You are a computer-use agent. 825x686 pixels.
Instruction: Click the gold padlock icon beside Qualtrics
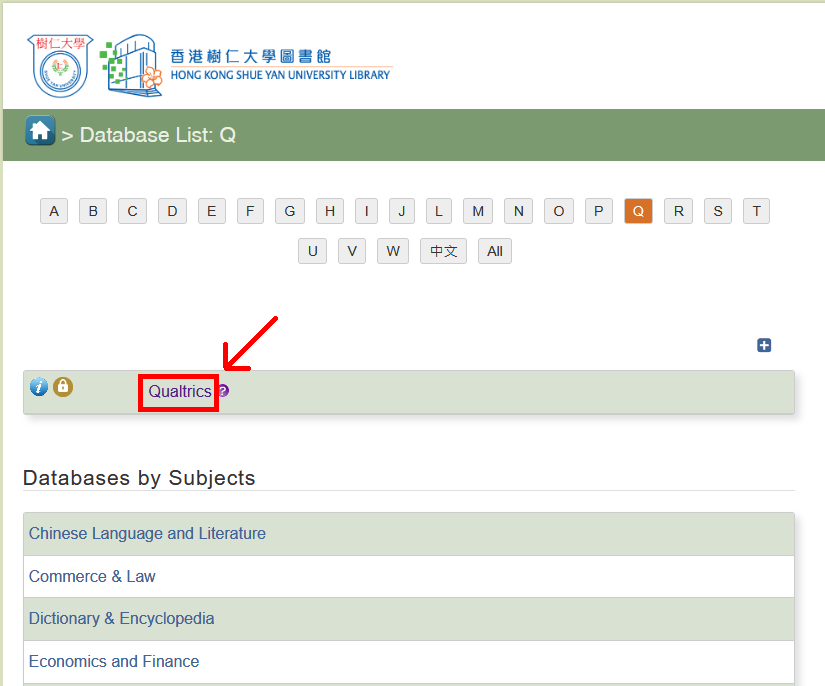tap(63, 387)
